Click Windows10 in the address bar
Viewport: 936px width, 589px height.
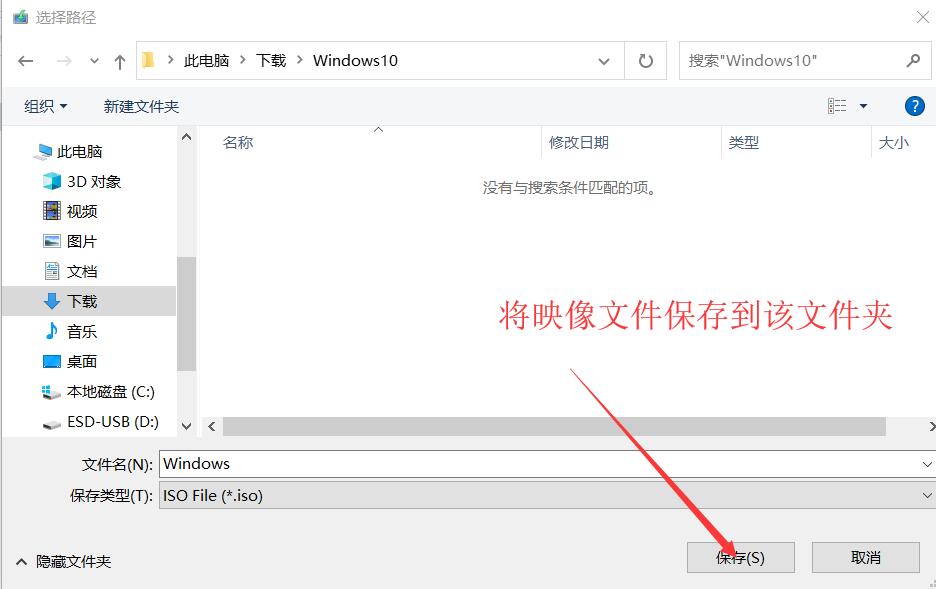tap(355, 60)
